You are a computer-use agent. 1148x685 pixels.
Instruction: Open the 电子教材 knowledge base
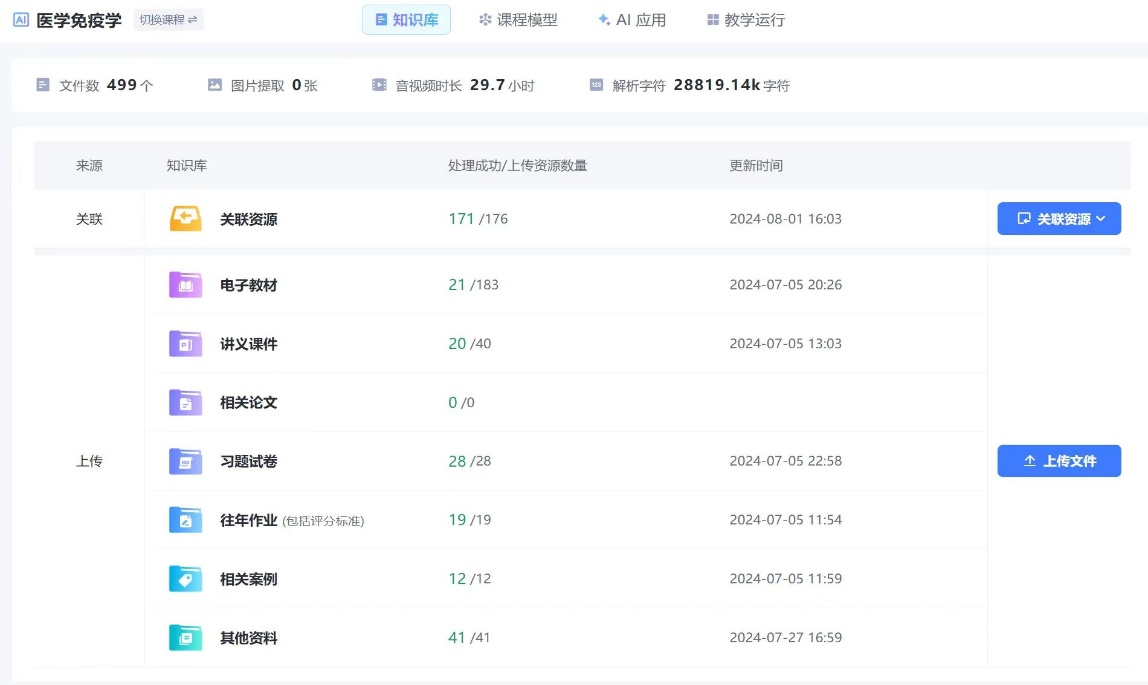(249, 285)
